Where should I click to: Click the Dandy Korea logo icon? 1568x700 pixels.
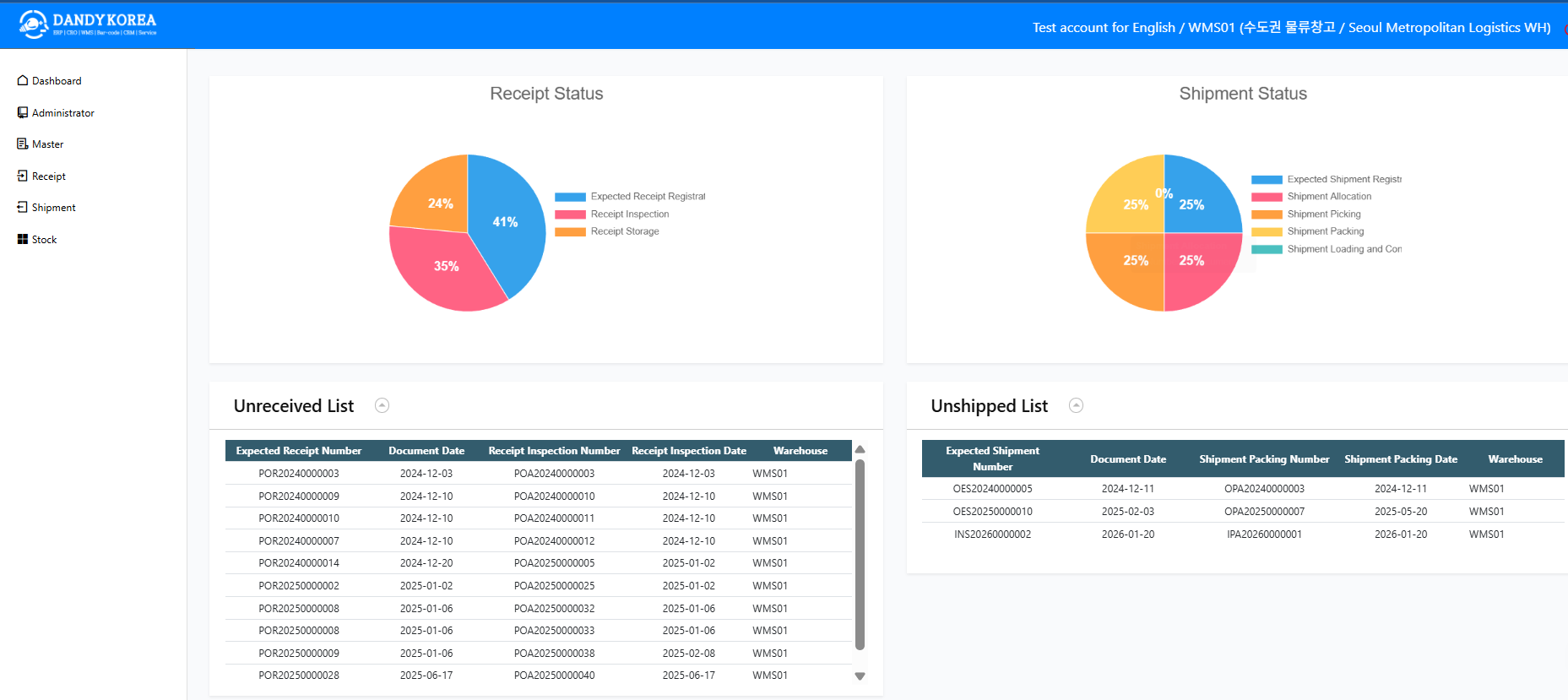point(34,24)
